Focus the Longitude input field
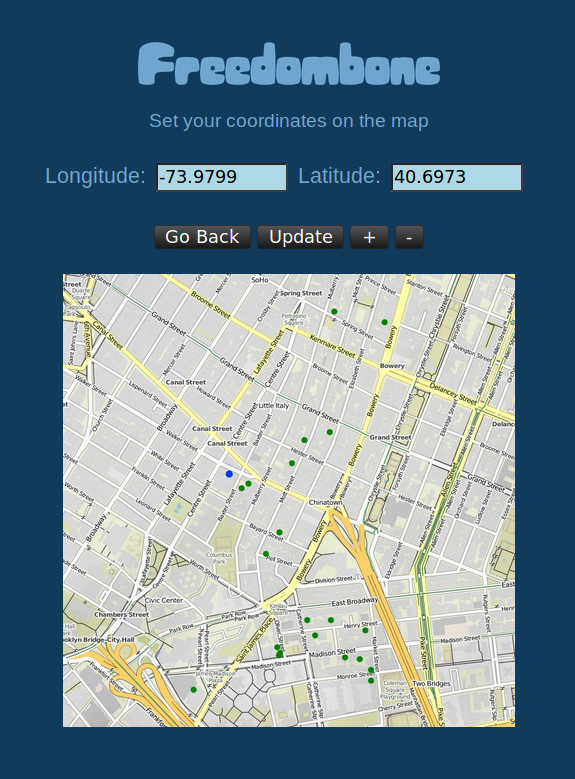 pos(222,177)
